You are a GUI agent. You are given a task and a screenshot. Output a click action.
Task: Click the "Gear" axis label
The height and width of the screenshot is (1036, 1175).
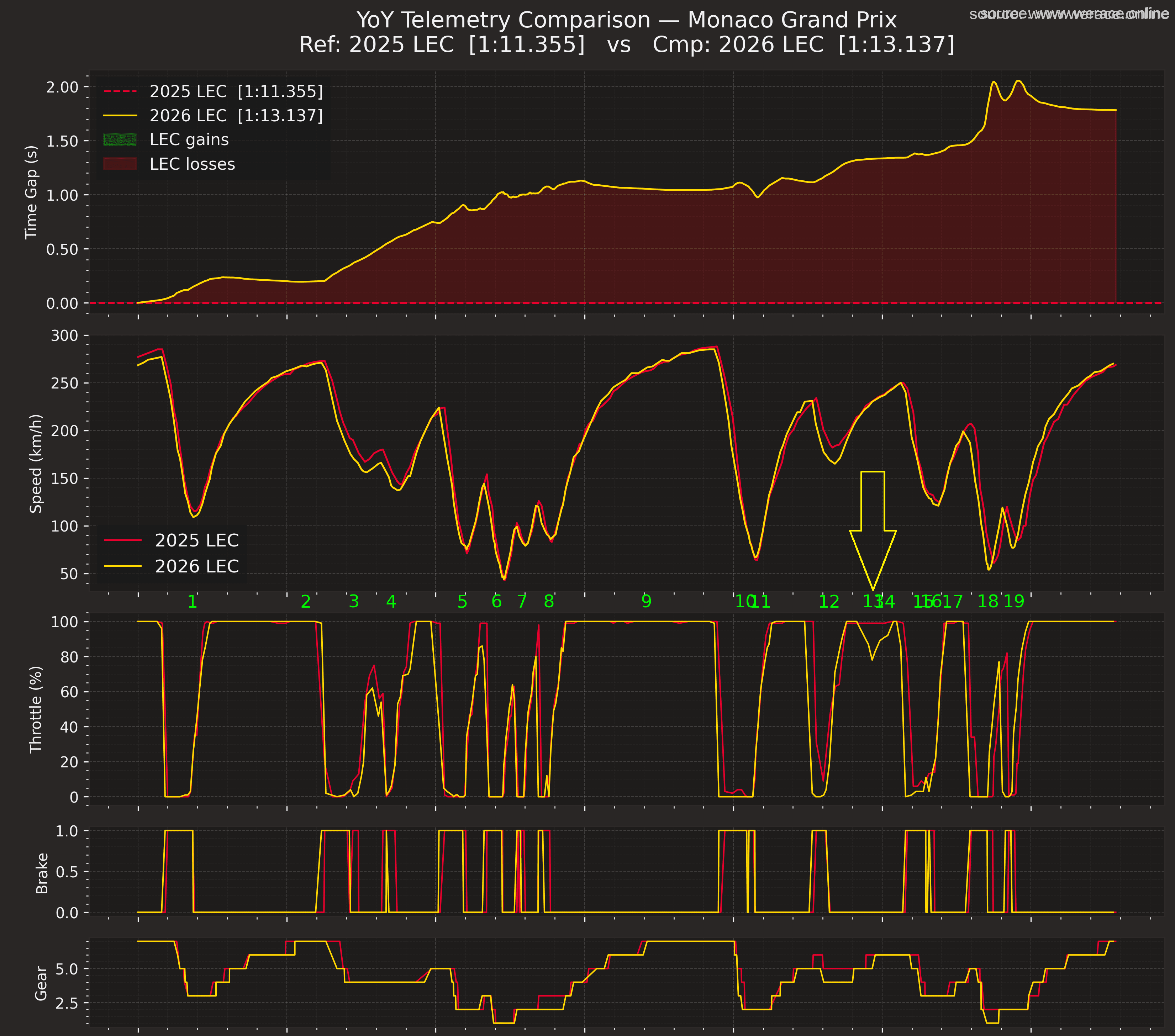point(41,983)
